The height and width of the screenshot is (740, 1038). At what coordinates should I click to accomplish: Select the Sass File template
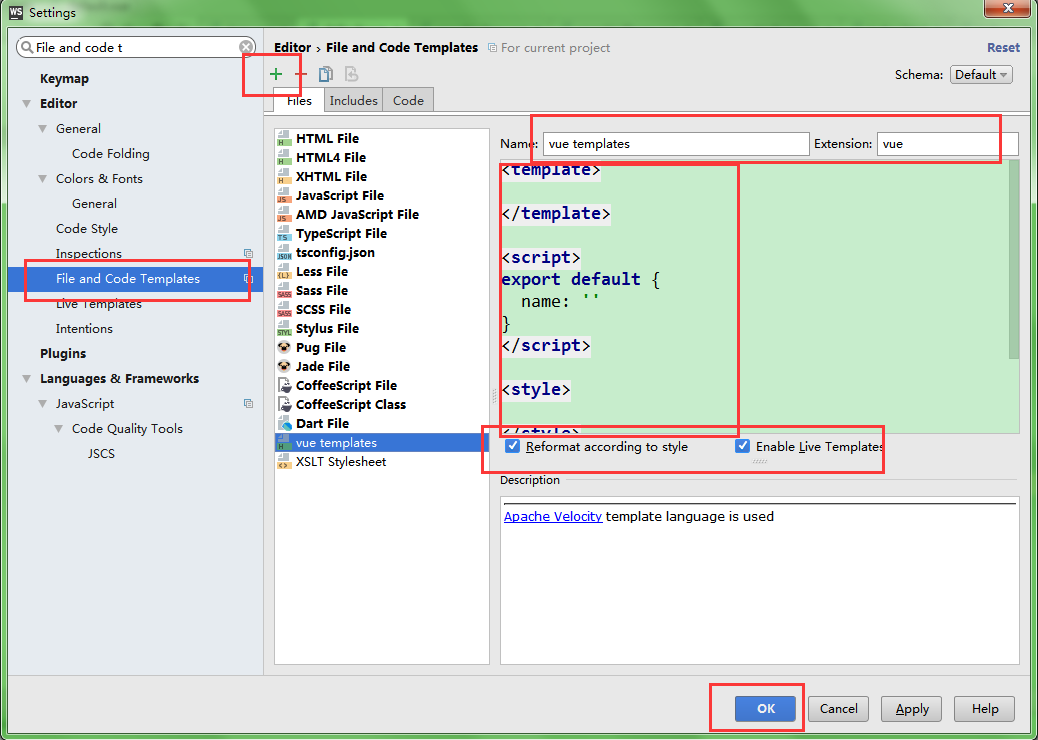[382, 291]
